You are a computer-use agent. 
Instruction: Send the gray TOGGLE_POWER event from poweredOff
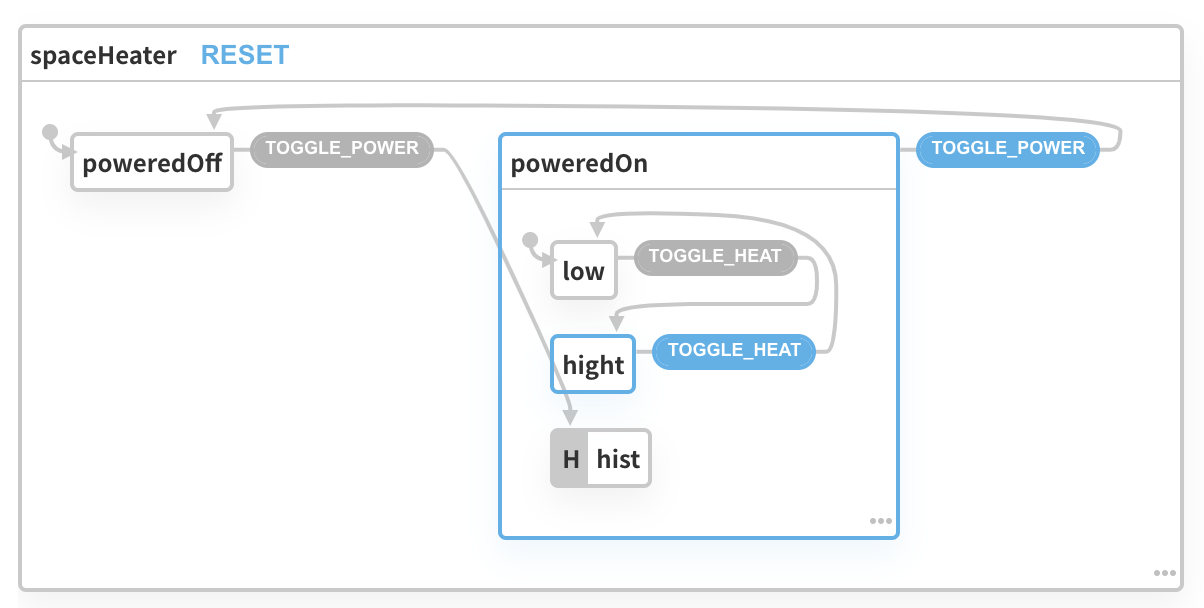(341, 148)
